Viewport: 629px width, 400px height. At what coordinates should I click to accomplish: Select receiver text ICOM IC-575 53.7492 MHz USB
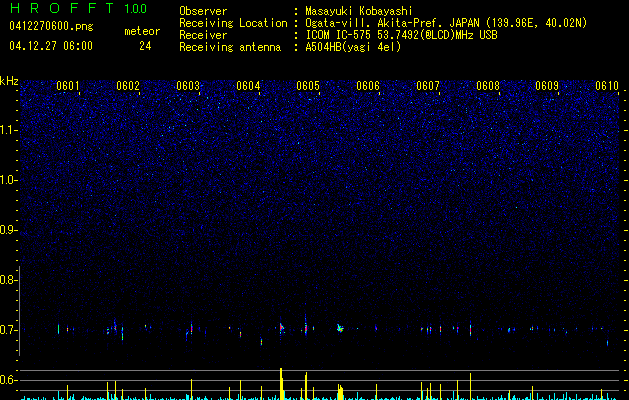point(401,35)
